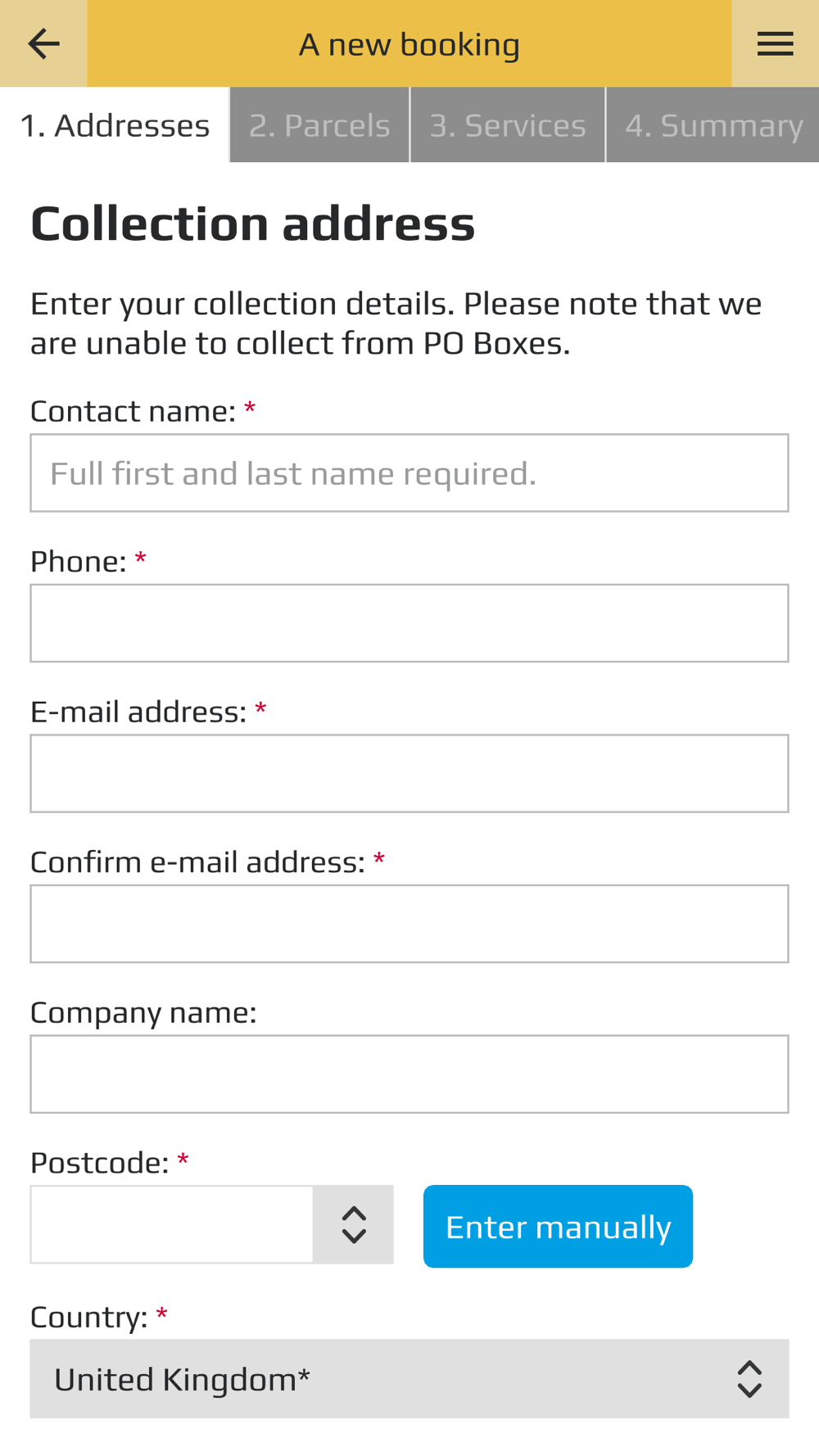The image size is (819, 1456).
Task: Switch to the 3. Services tab
Action: [x=508, y=125]
